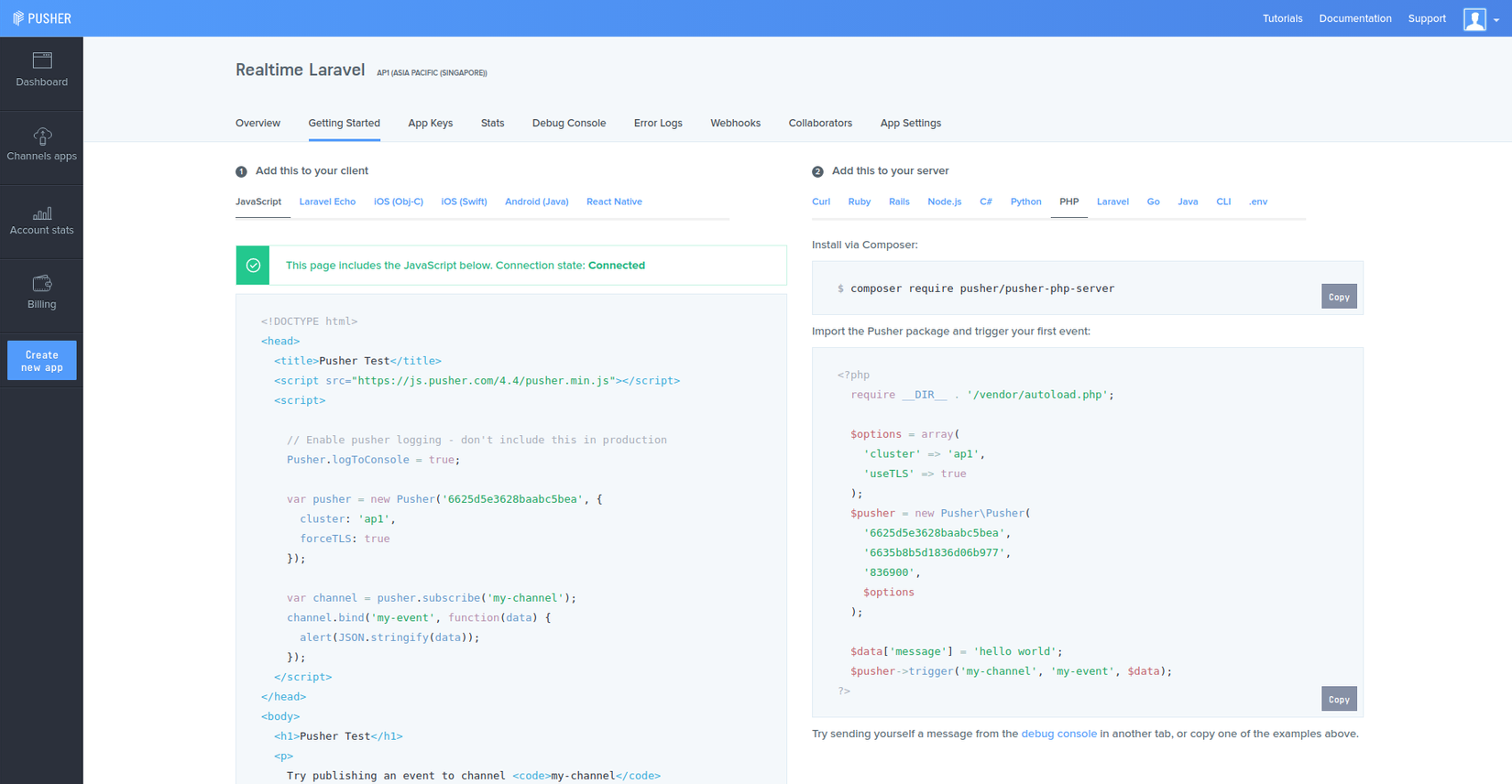Open the Debug Console tab
The image size is (1512, 784).
click(569, 123)
